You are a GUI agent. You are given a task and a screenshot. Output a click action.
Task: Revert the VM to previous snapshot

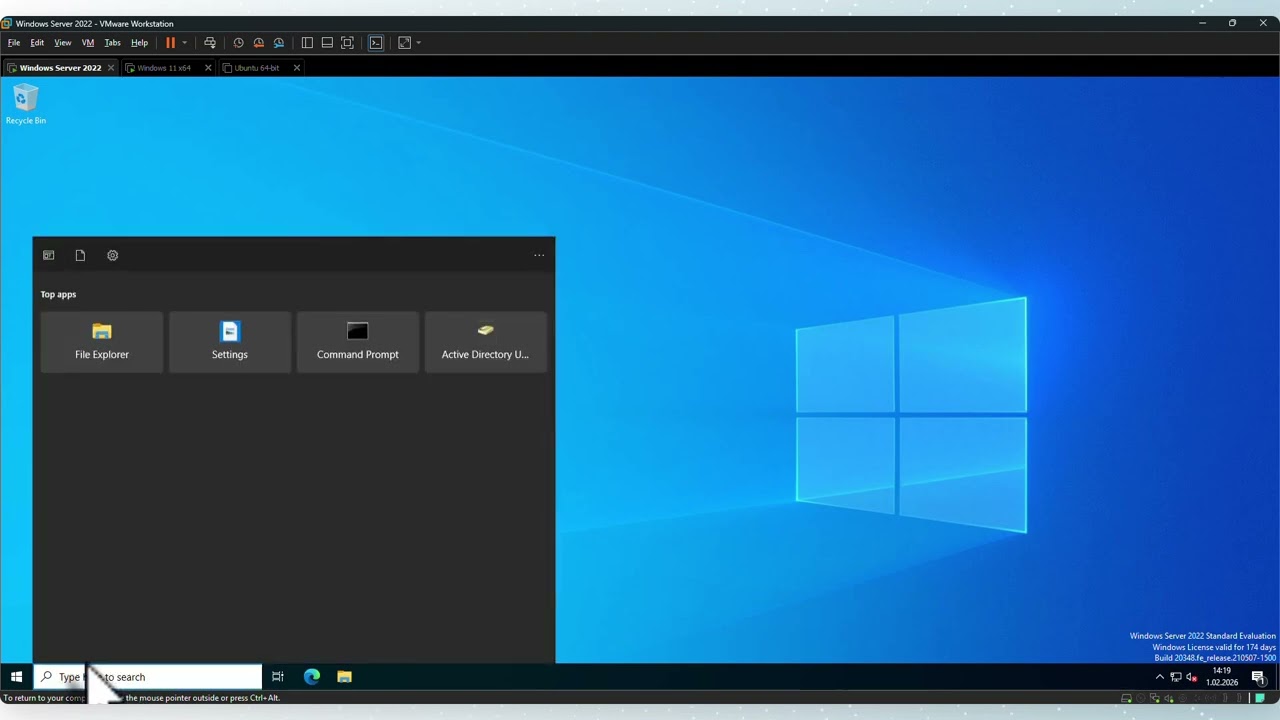point(258,43)
